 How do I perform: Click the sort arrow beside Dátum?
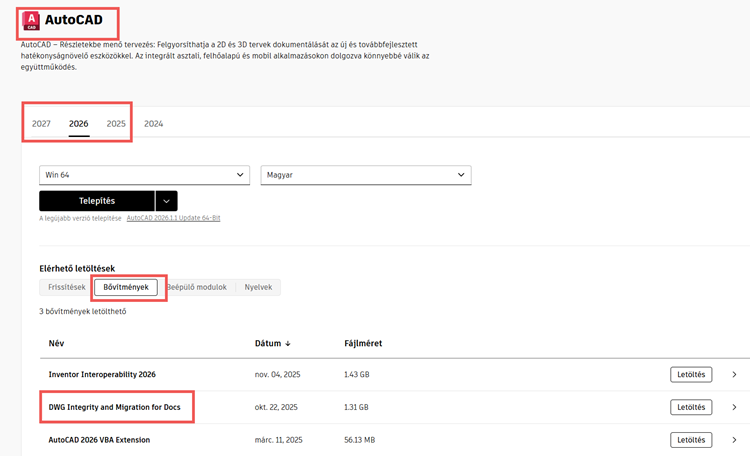coord(287,344)
